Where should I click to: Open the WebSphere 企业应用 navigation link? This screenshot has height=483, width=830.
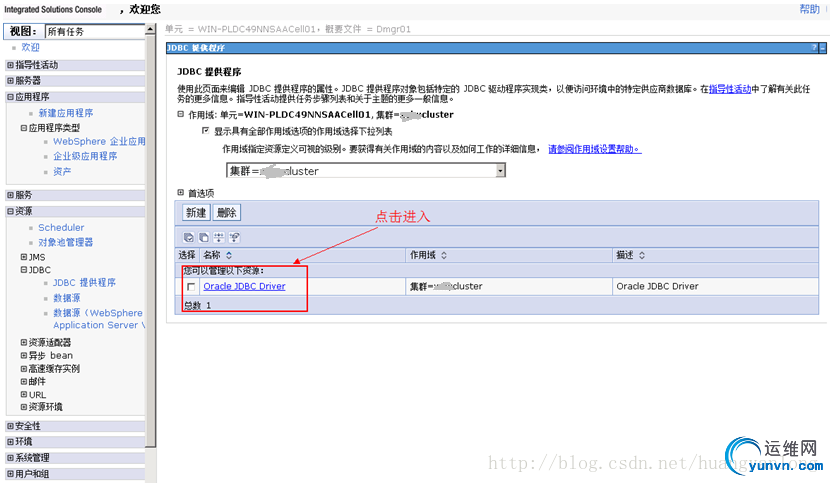pyautogui.click(x=99, y=141)
